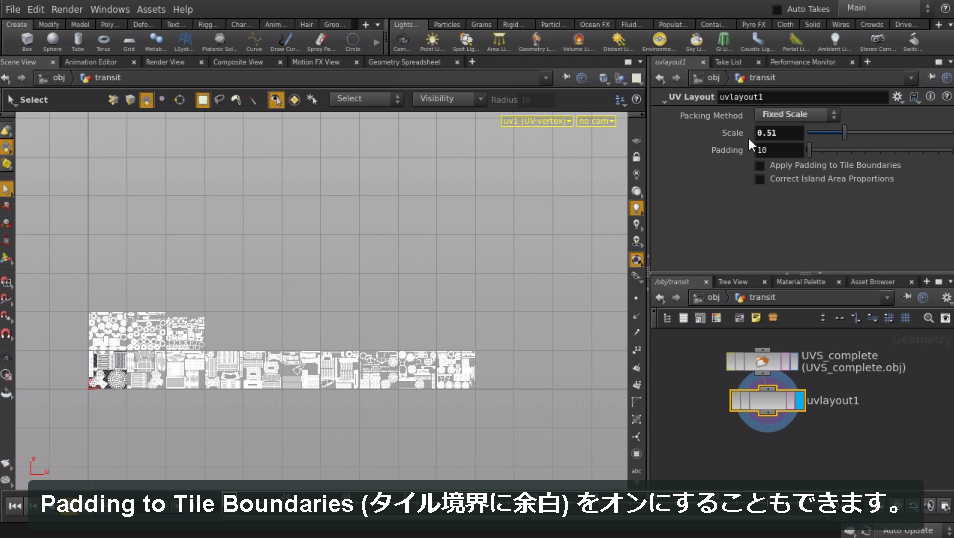The width and height of the screenshot is (954, 538).
Task: Select the Platonic Solids tool
Action: (220, 42)
